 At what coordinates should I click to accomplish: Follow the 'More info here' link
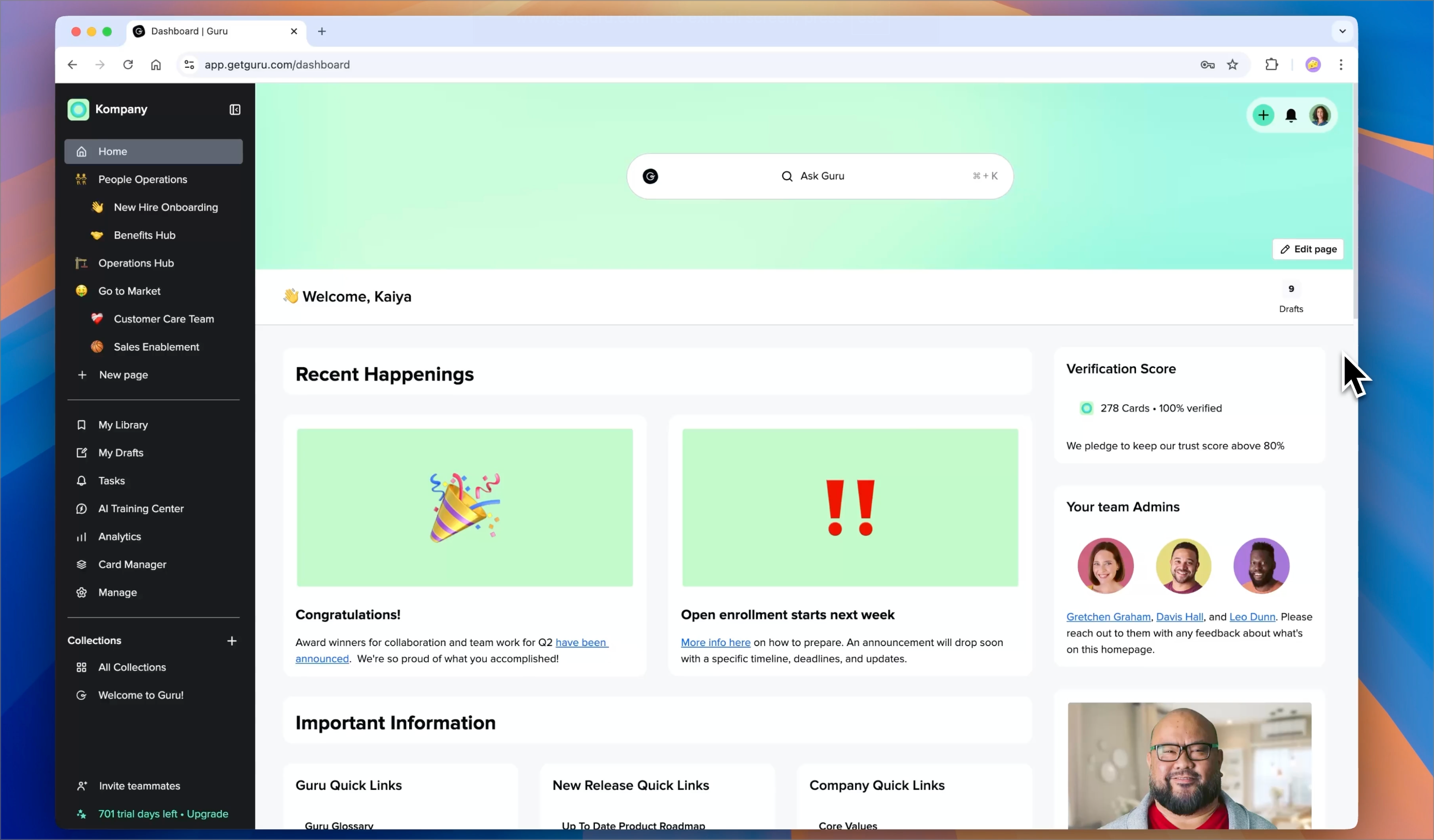(715, 642)
